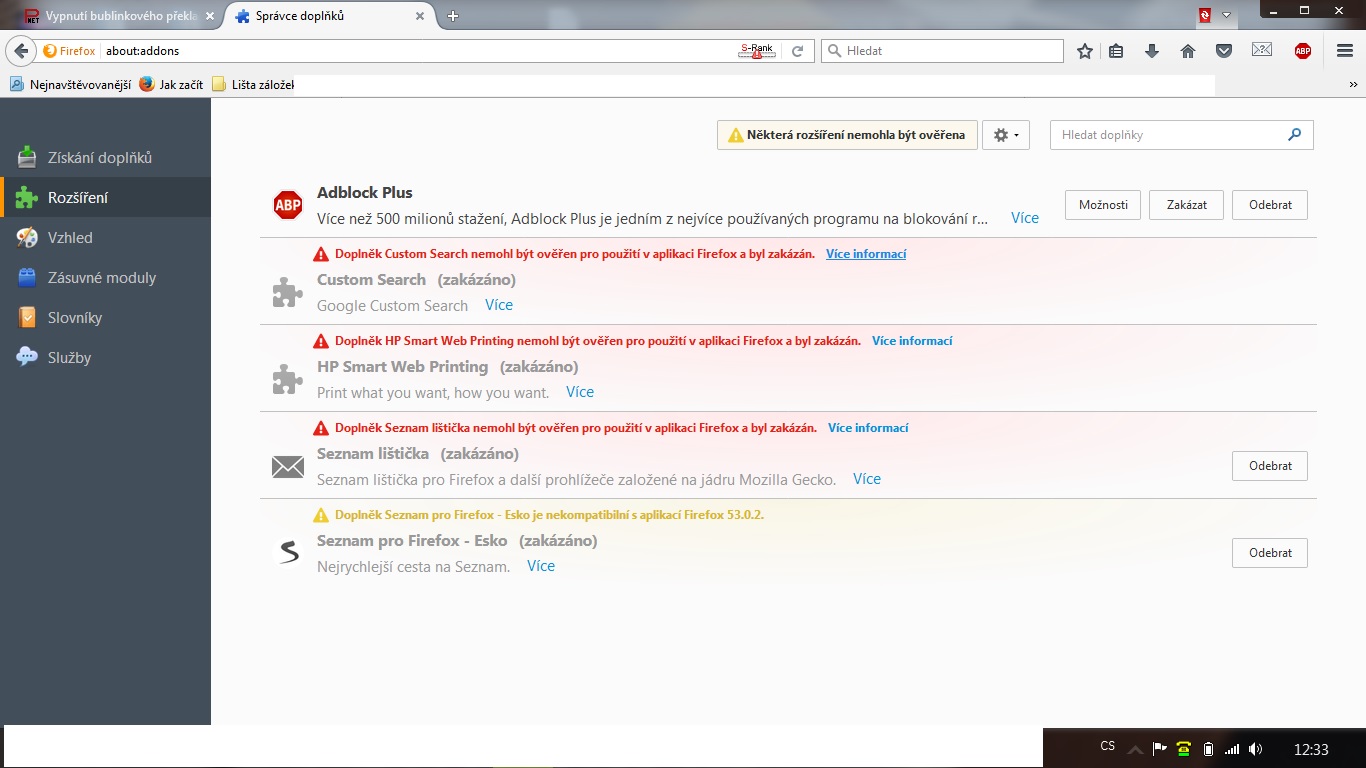Remove Seznam pro Firefox - Esko with 'Odebrat'

(x=1270, y=553)
